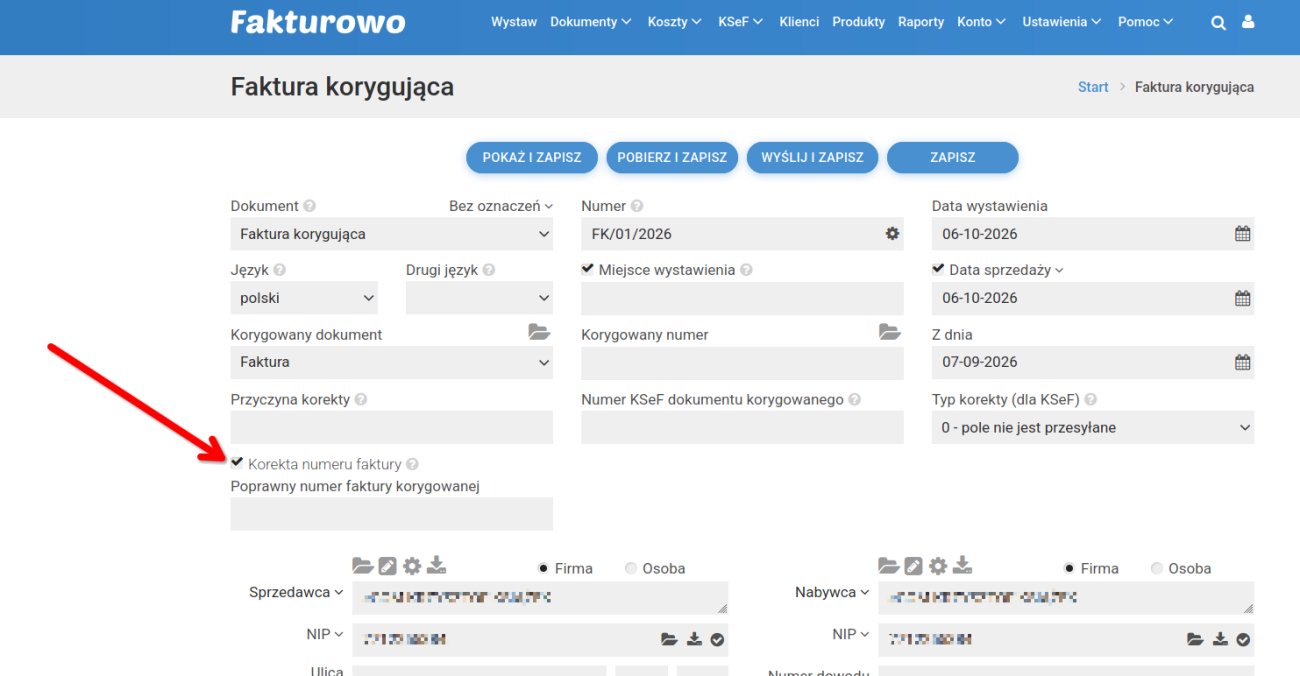Browse documents folder beside Korygowany dokument
Image resolution: width=1300 pixels, height=676 pixels.
[539, 332]
